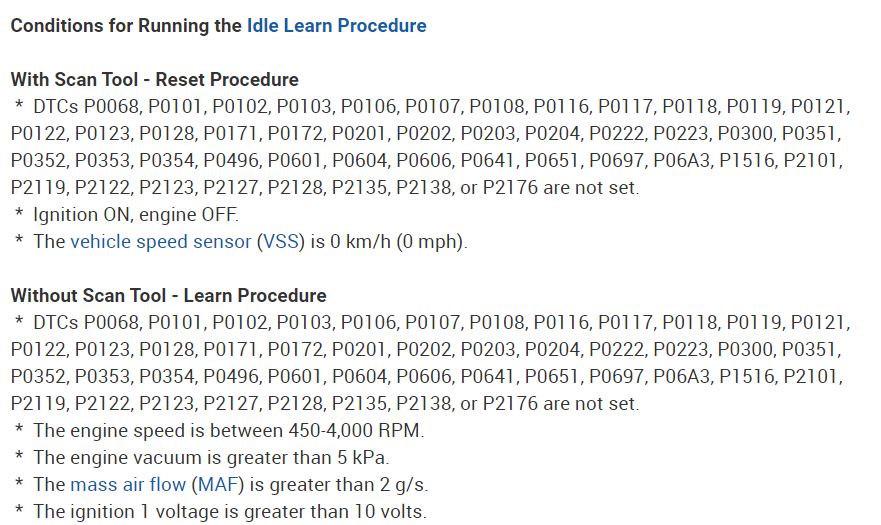Click the engine vacuum 5 kPa condition
The height and width of the screenshot is (525, 881).
(x=210, y=457)
